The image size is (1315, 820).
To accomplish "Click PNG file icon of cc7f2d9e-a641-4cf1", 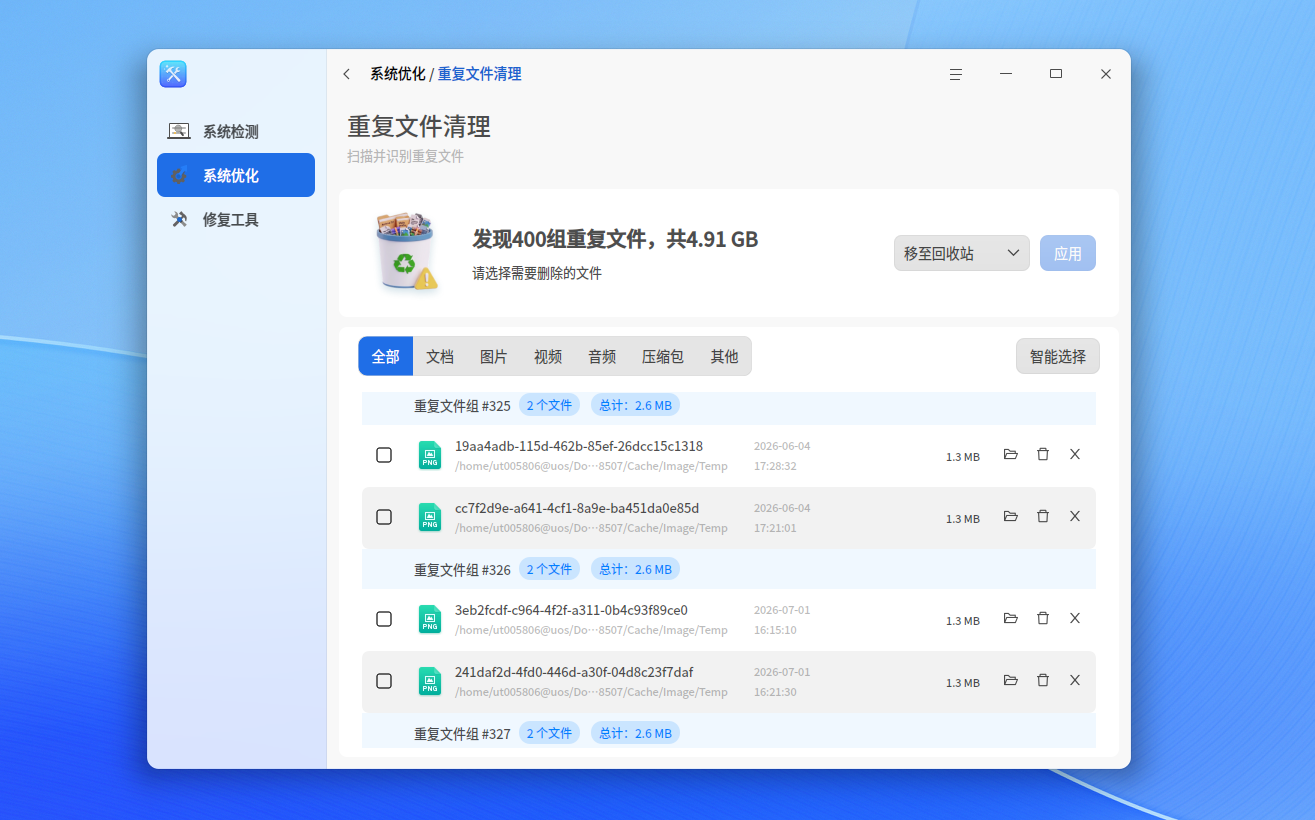I will pos(430,518).
